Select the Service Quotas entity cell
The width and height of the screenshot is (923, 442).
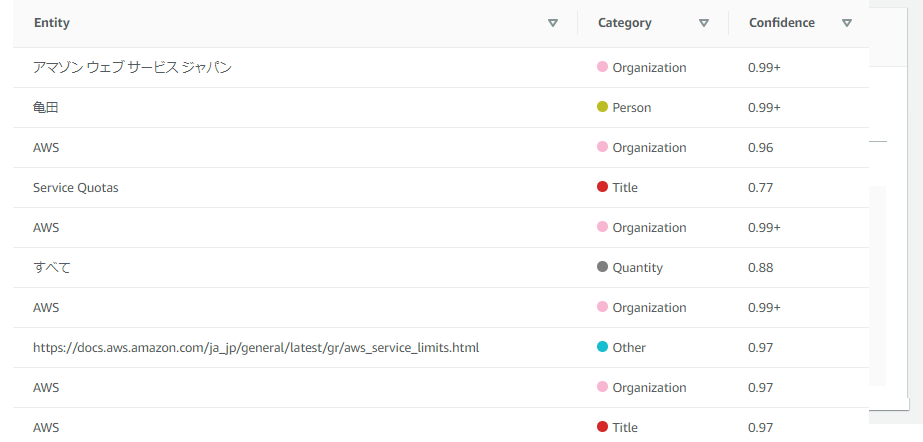tap(76, 188)
